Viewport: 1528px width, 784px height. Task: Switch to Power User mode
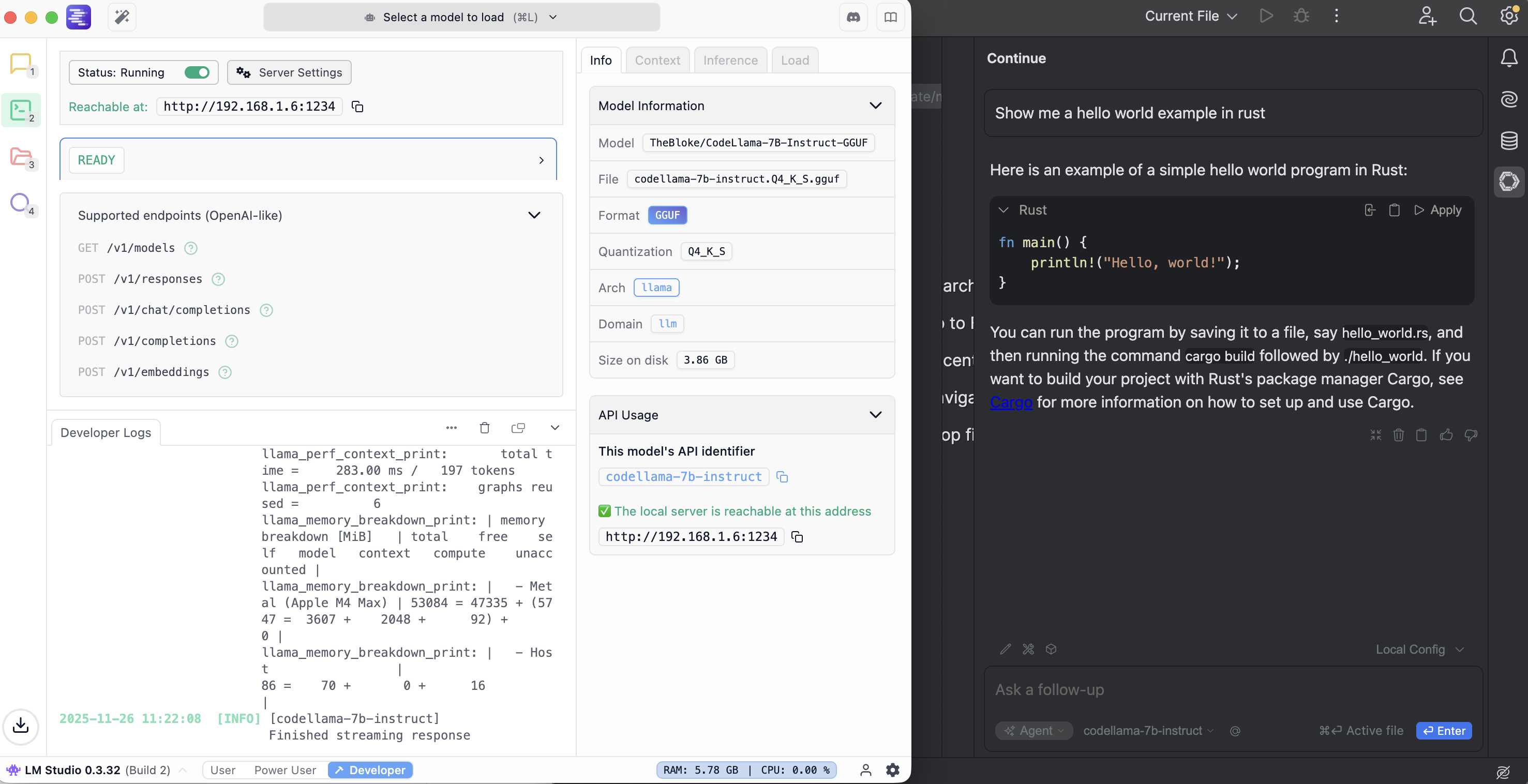coord(284,770)
